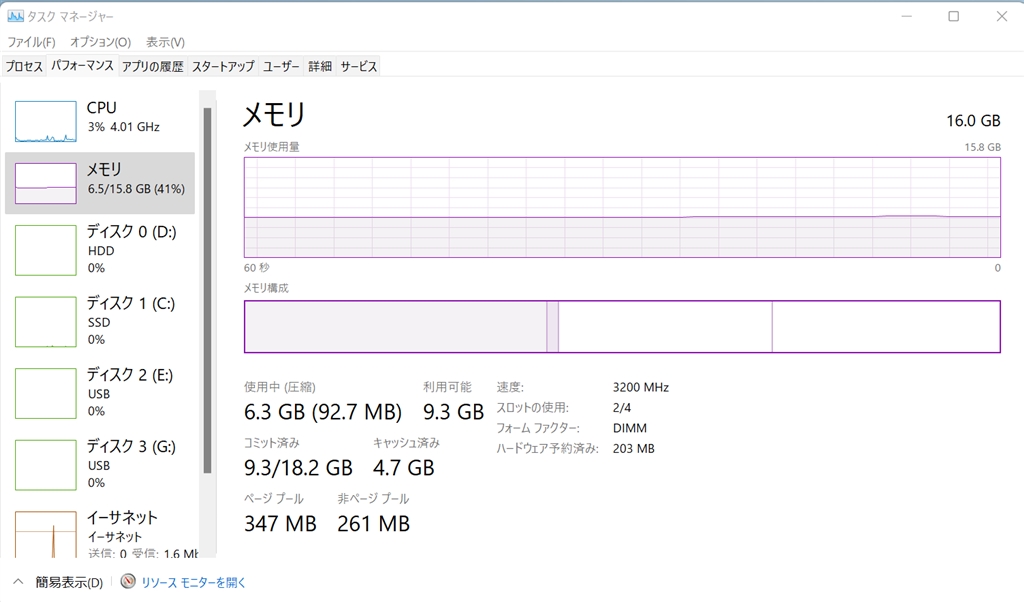The image size is (1024, 602).
Task: Select the イーサネット network graph
Action: (45, 535)
